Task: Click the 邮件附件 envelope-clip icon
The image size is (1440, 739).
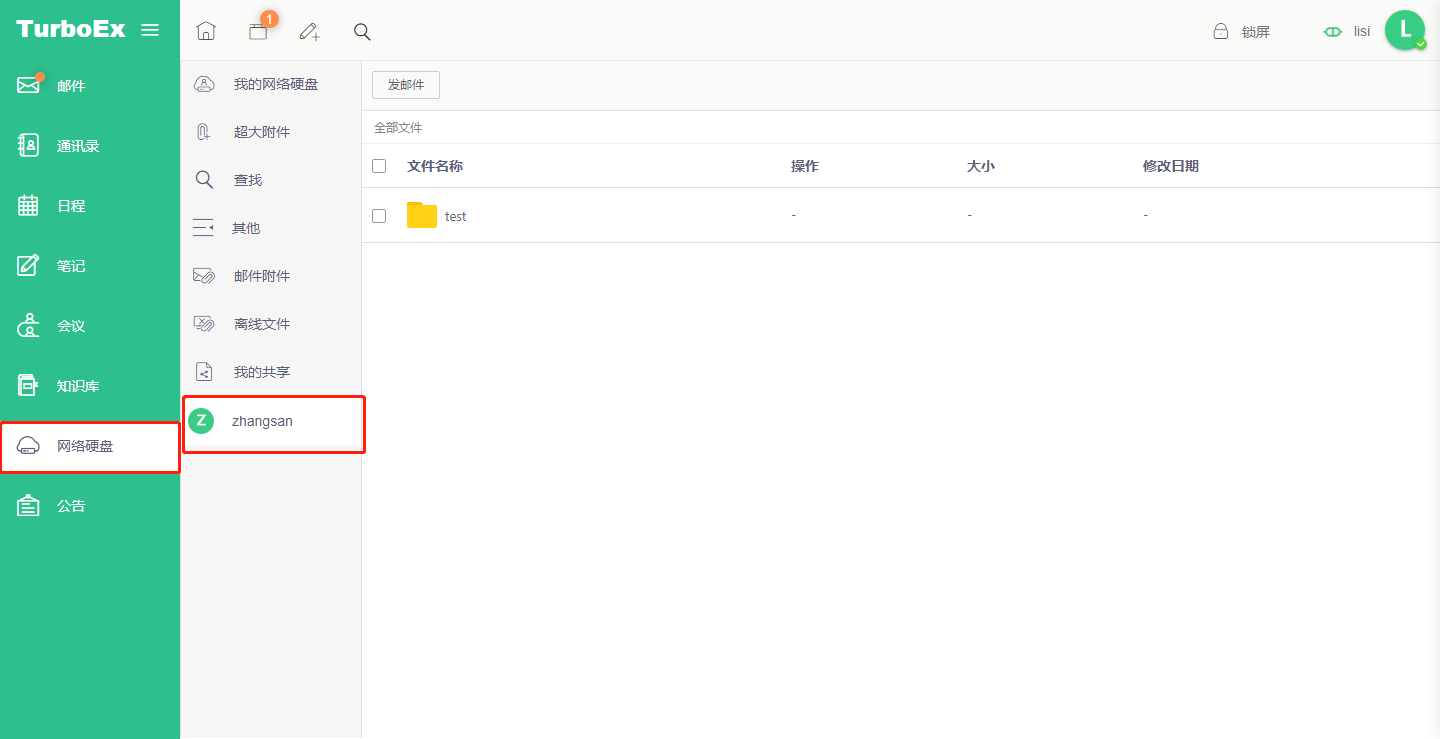Action: 204,276
